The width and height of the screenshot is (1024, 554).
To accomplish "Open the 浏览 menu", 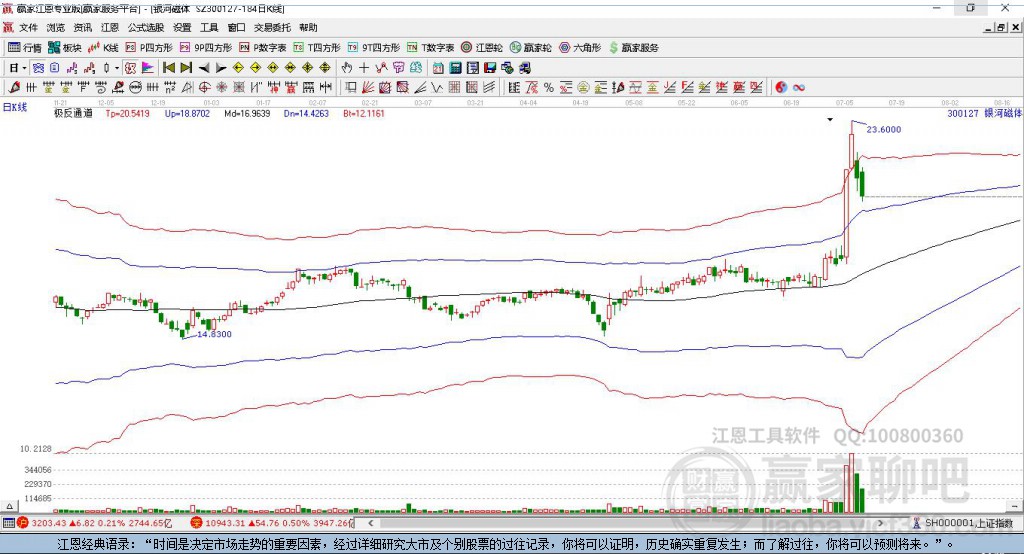I will coord(56,27).
